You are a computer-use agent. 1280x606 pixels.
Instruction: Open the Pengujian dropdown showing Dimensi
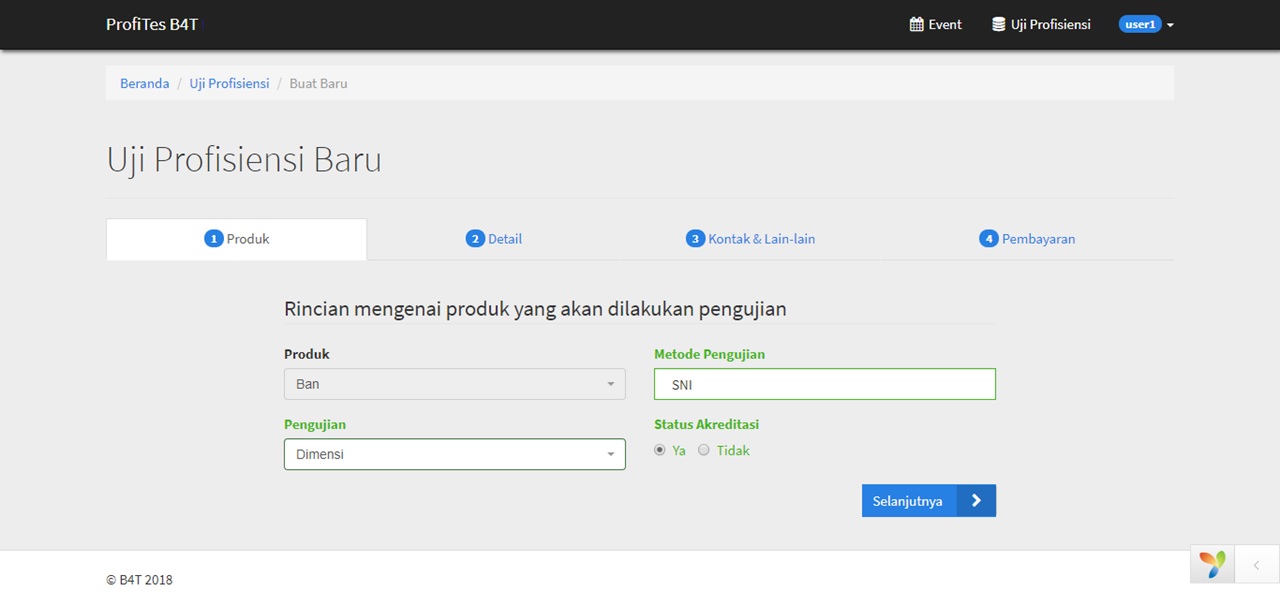click(x=454, y=454)
